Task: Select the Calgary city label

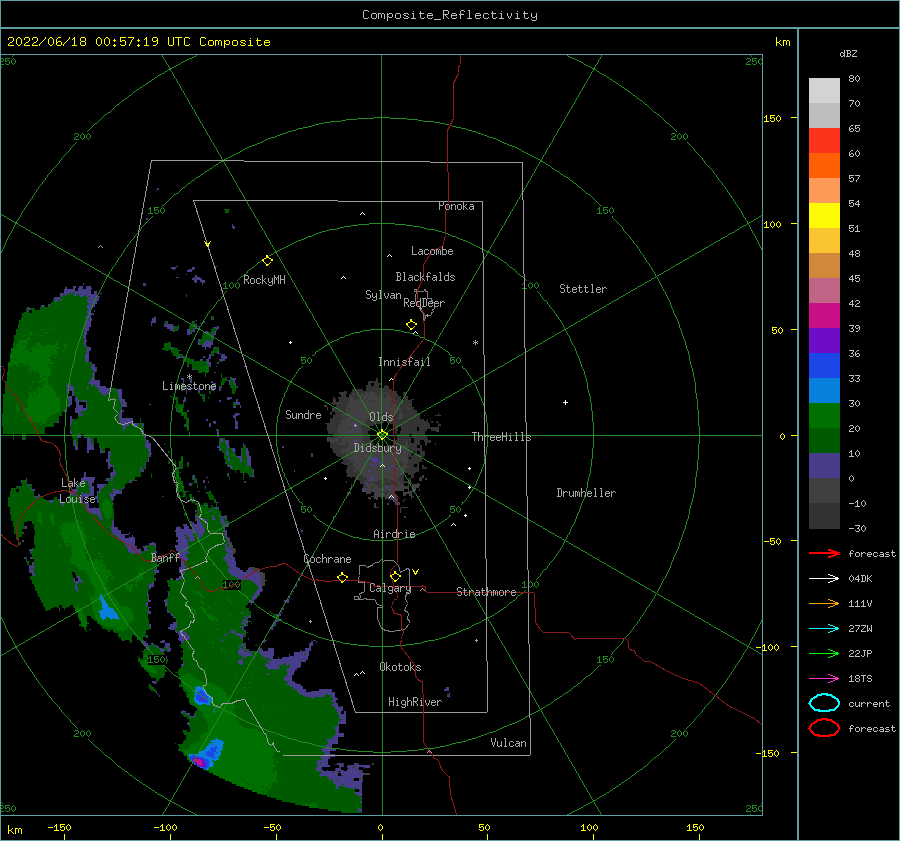Action: pos(390,588)
